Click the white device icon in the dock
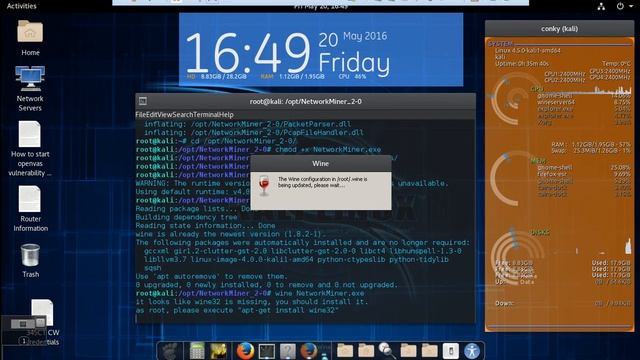Viewport: 640px width, 360px height. coord(451,351)
